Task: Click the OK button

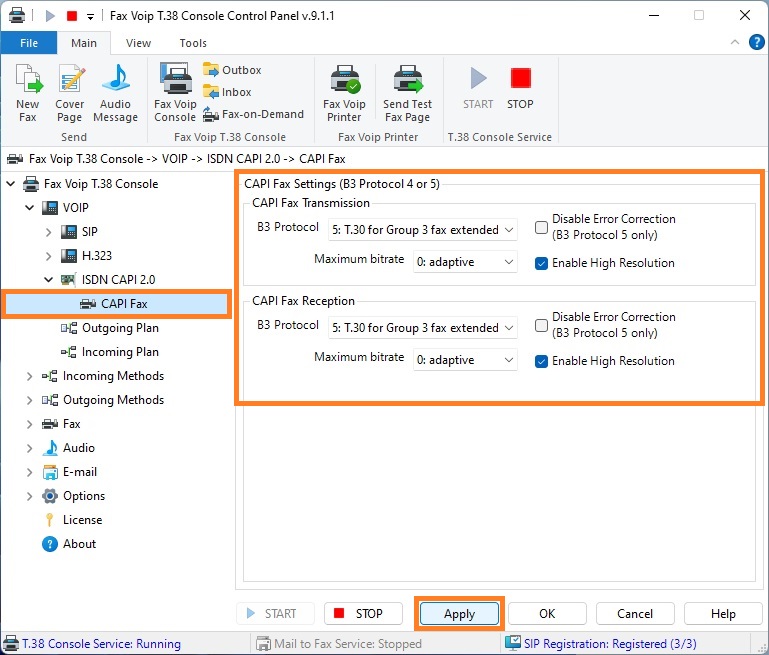Action: point(547,614)
